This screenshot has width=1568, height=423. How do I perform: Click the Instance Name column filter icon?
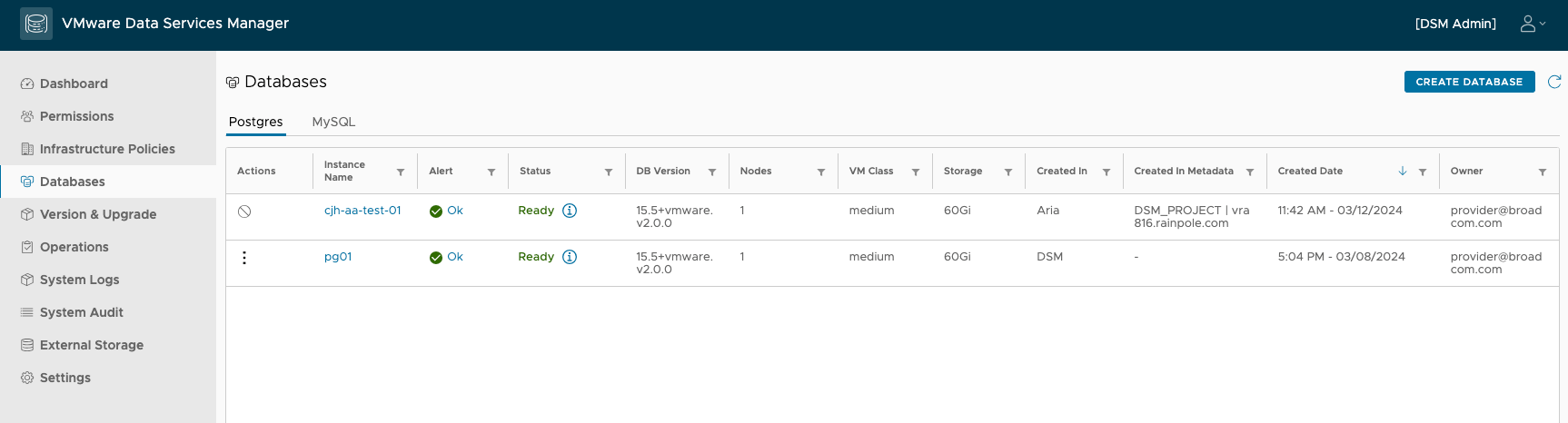pyautogui.click(x=401, y=172)
